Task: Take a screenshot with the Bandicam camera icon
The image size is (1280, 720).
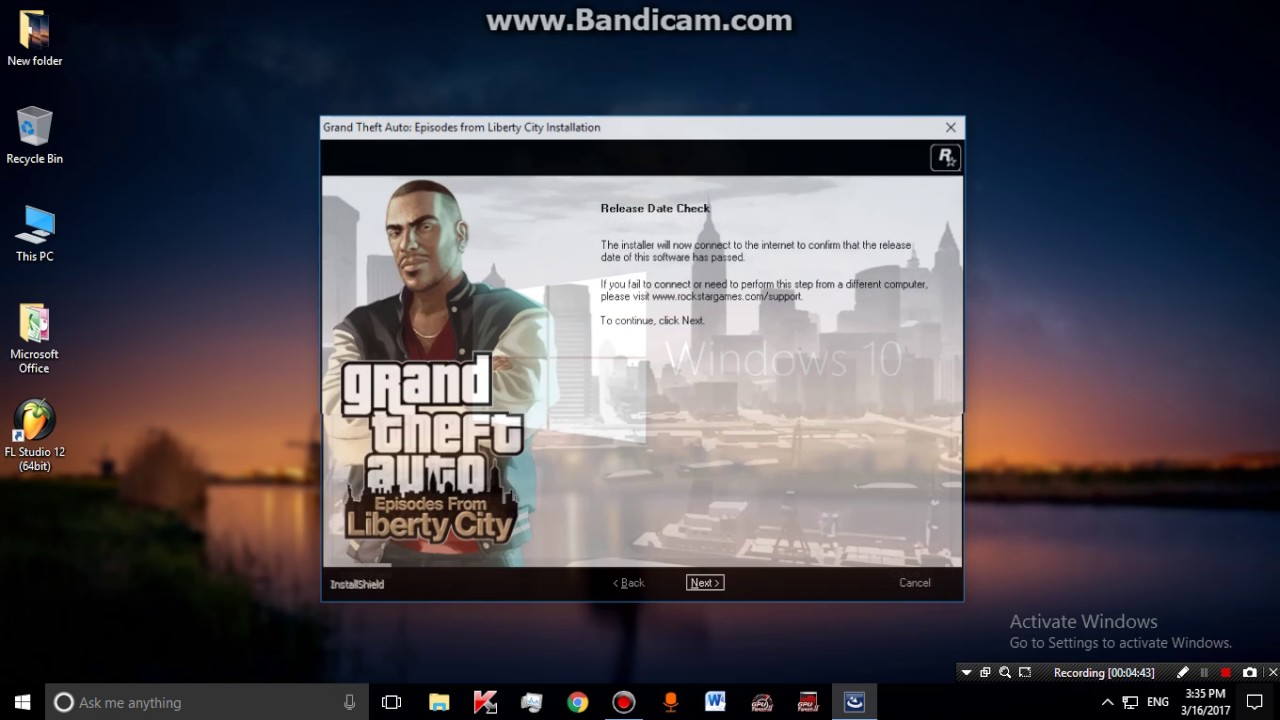Action: (x=1249, y=673)
